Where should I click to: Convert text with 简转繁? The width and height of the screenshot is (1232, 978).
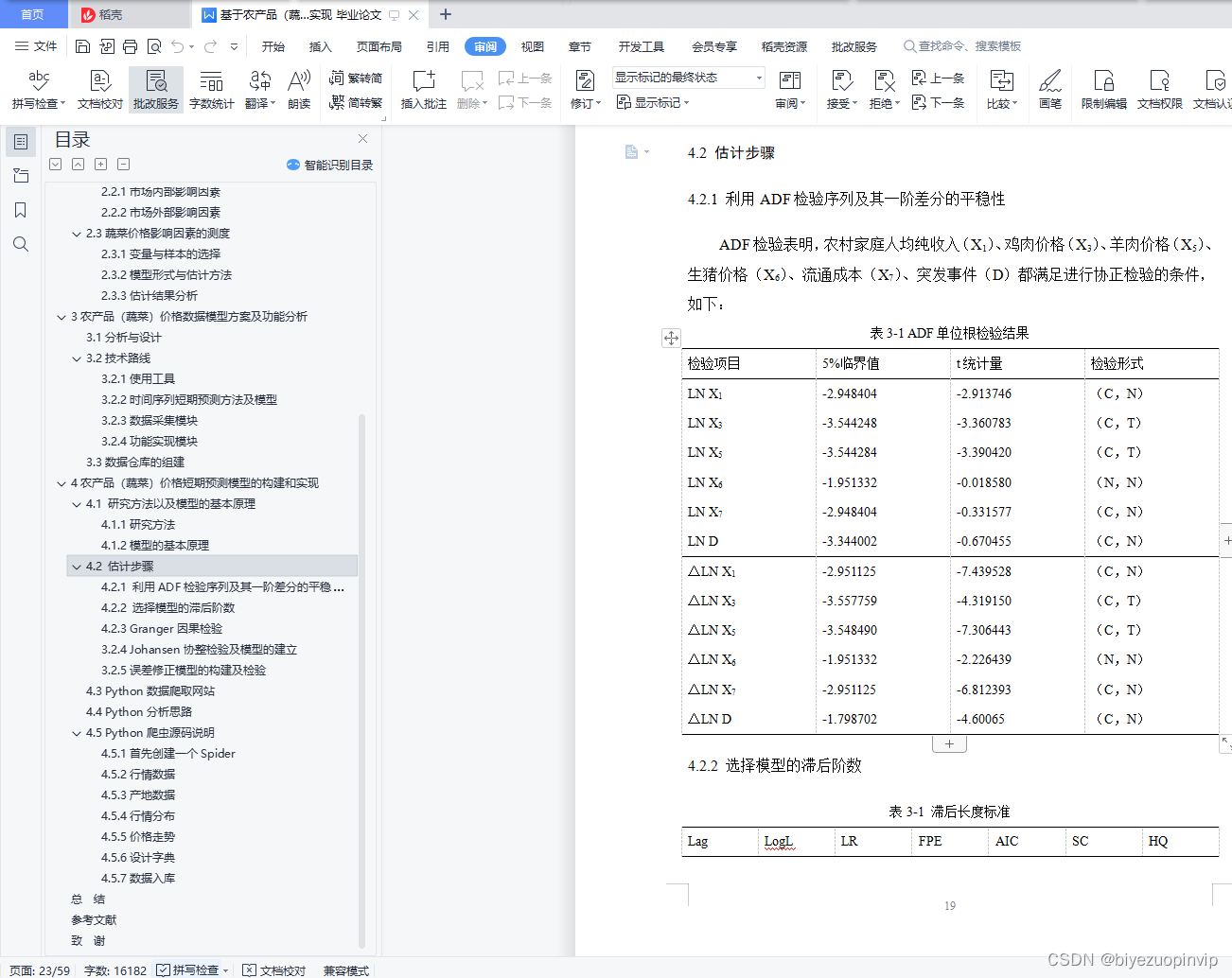click(x=356, y=102)
